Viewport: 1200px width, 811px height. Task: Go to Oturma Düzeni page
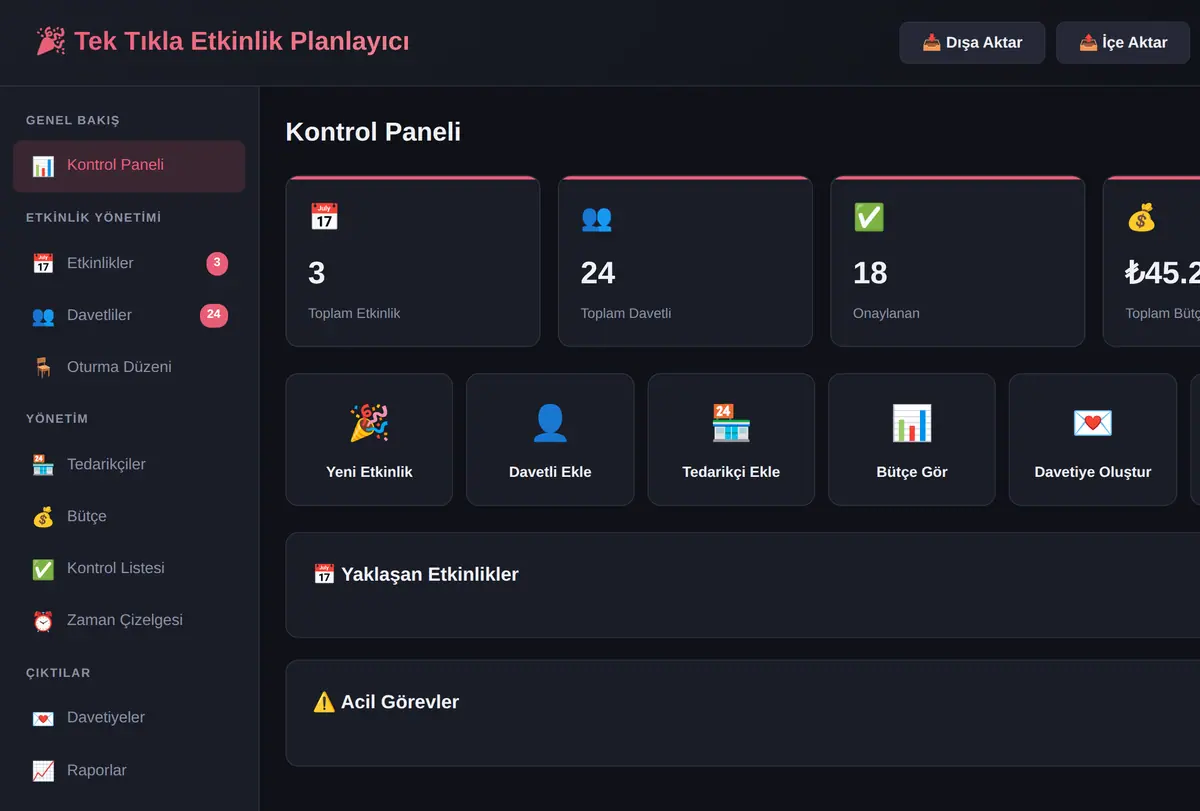click(x=129, y=368)
